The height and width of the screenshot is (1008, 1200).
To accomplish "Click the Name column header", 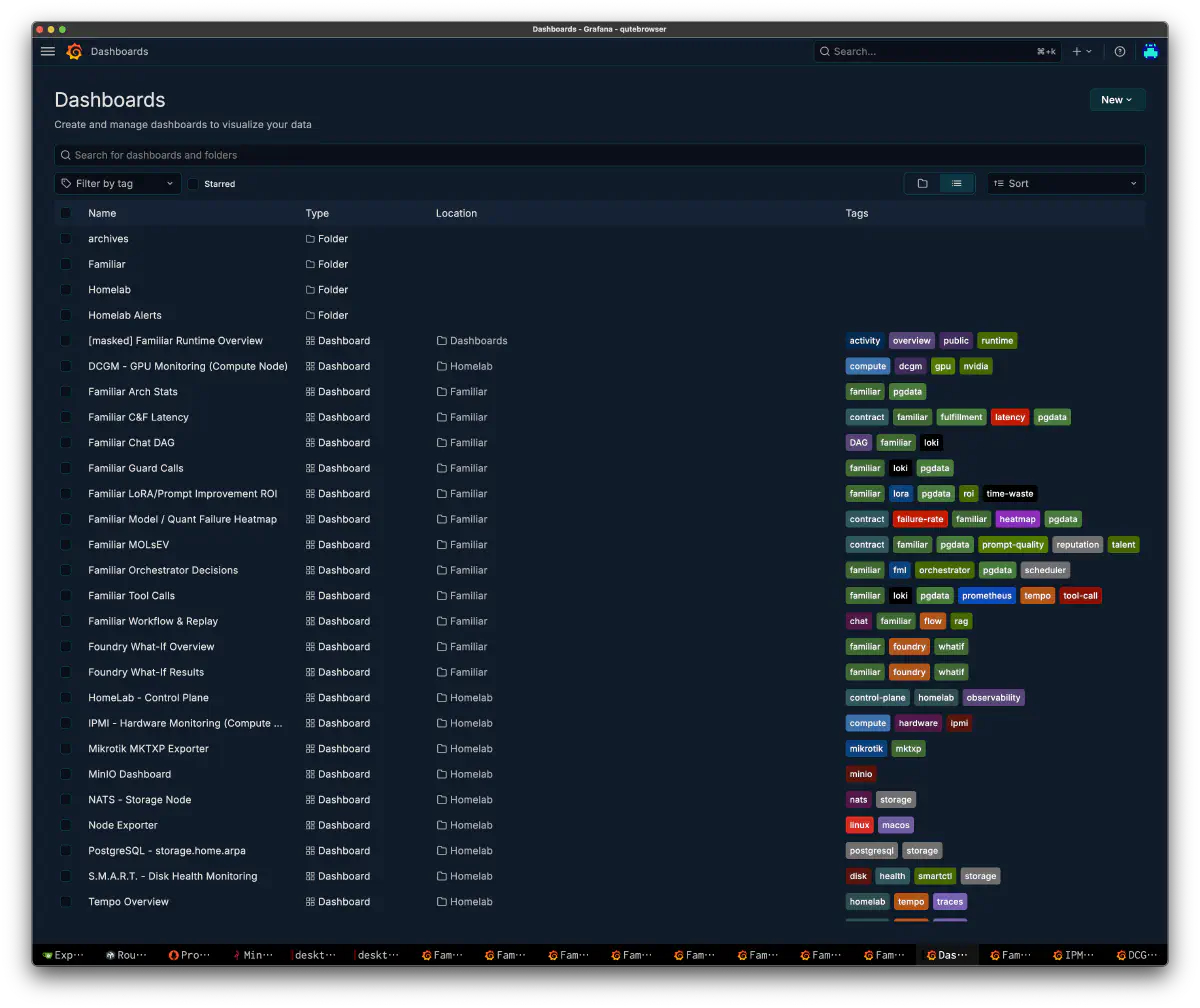I will point(102,213).
